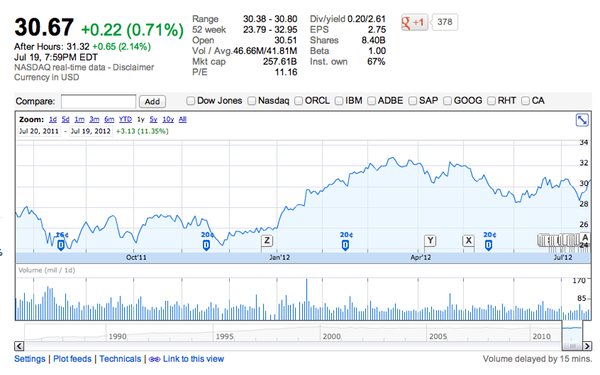Click the Add button next to Compare

click(x=152, y=101)
